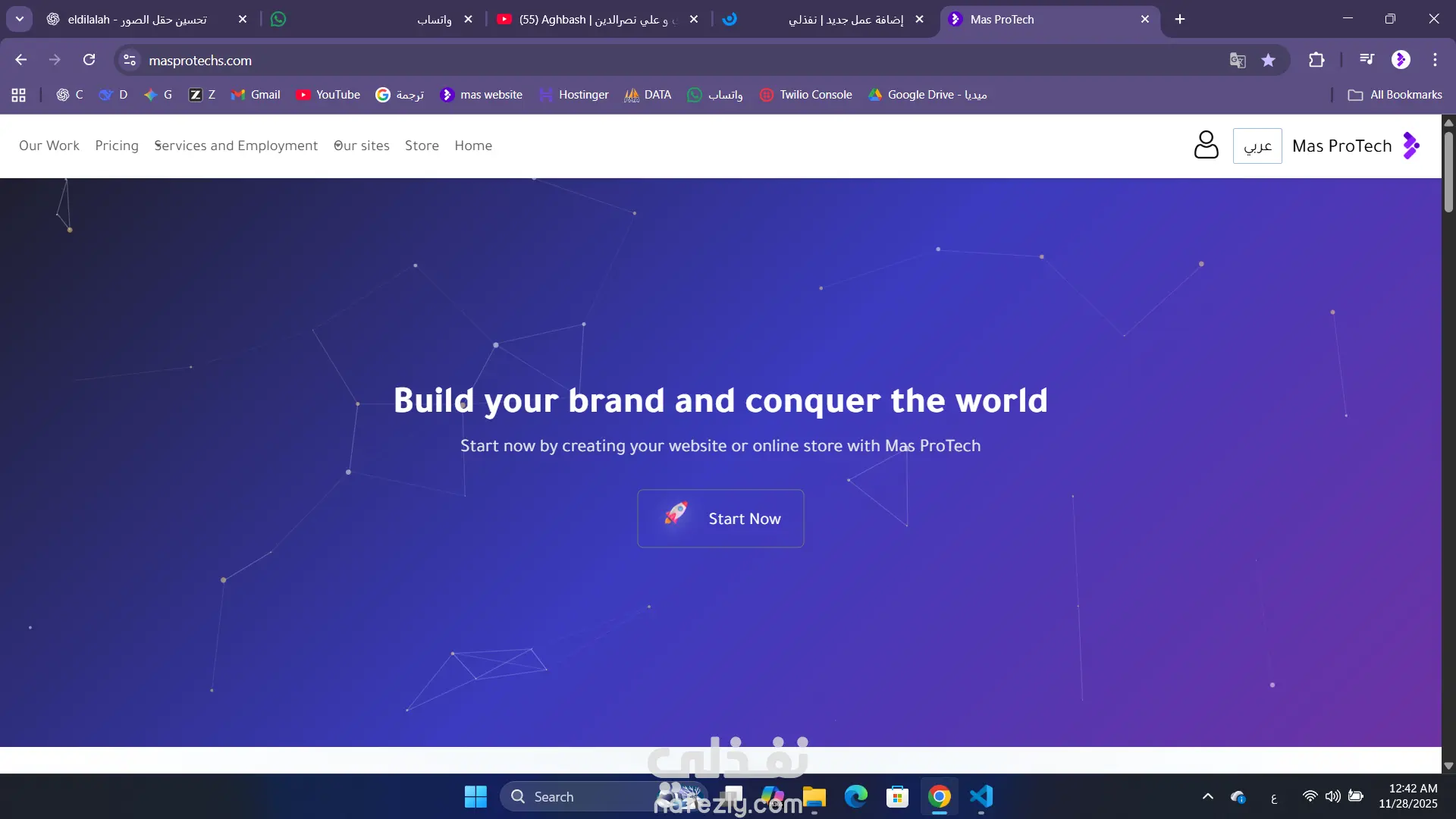Expand the tab search dropdown arrow
This screenshot has width=1456, height=819.
coord(20,19)
